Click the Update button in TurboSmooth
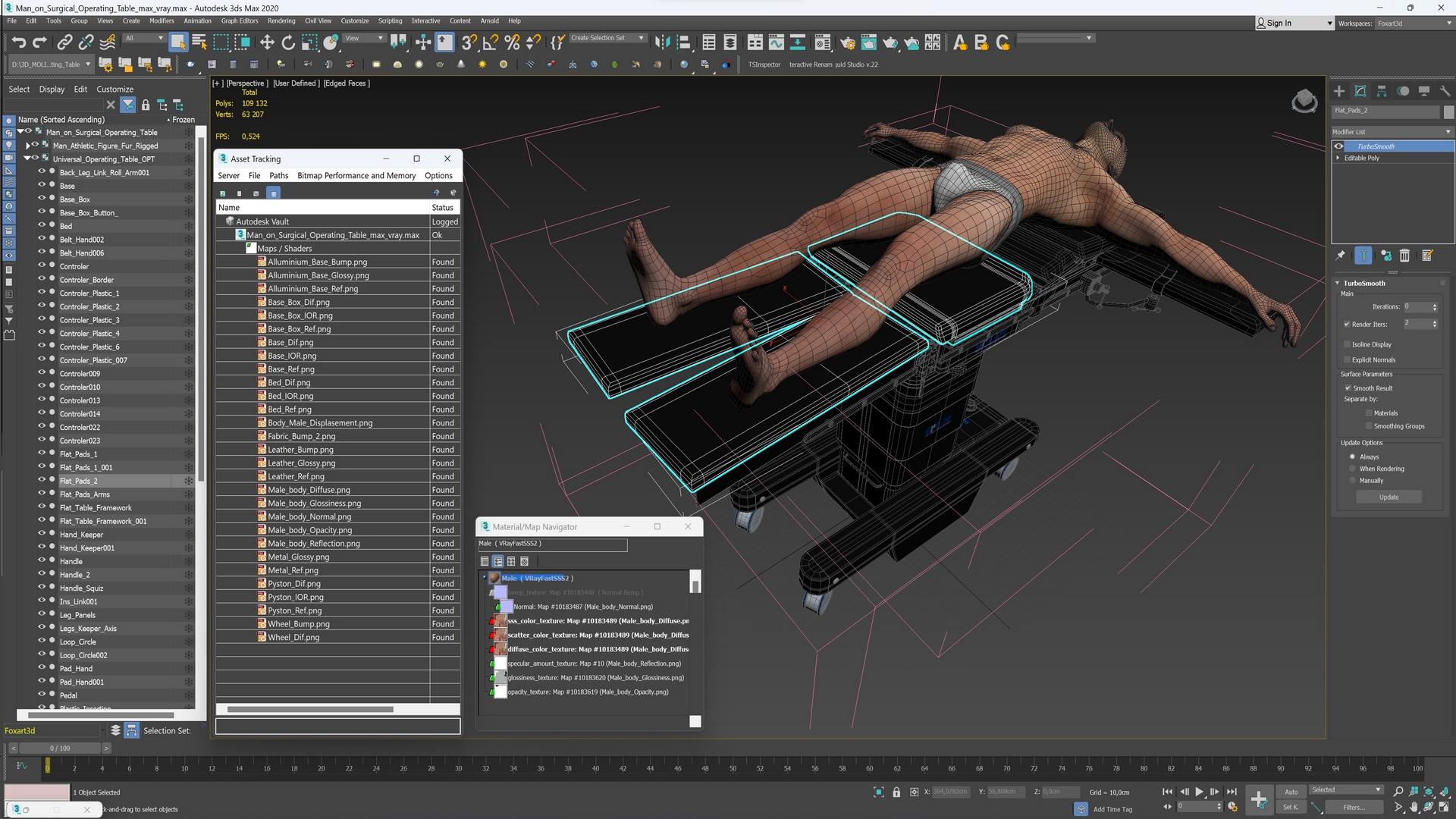 pos(1389,497)
